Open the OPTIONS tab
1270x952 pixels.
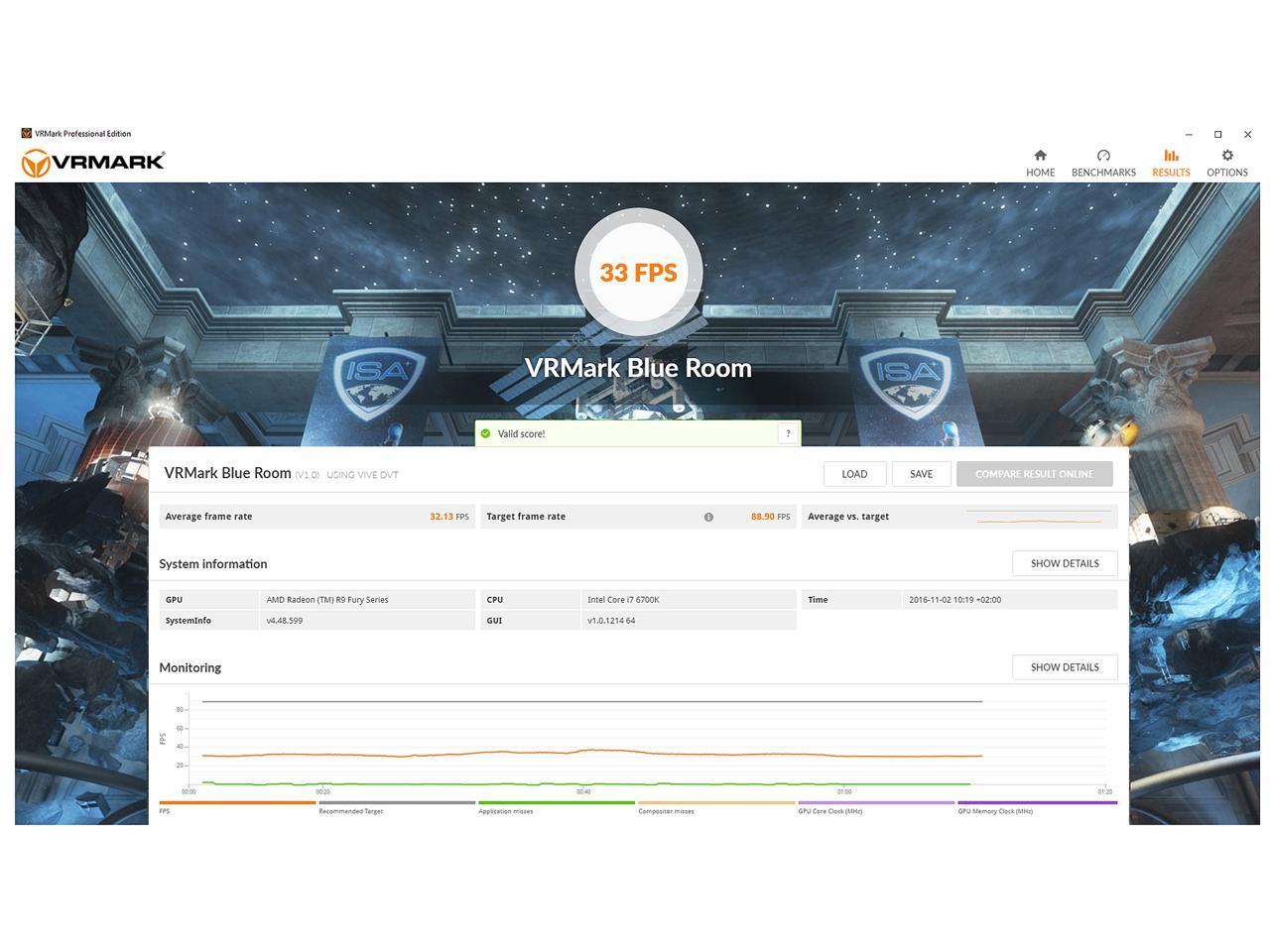1227,164
